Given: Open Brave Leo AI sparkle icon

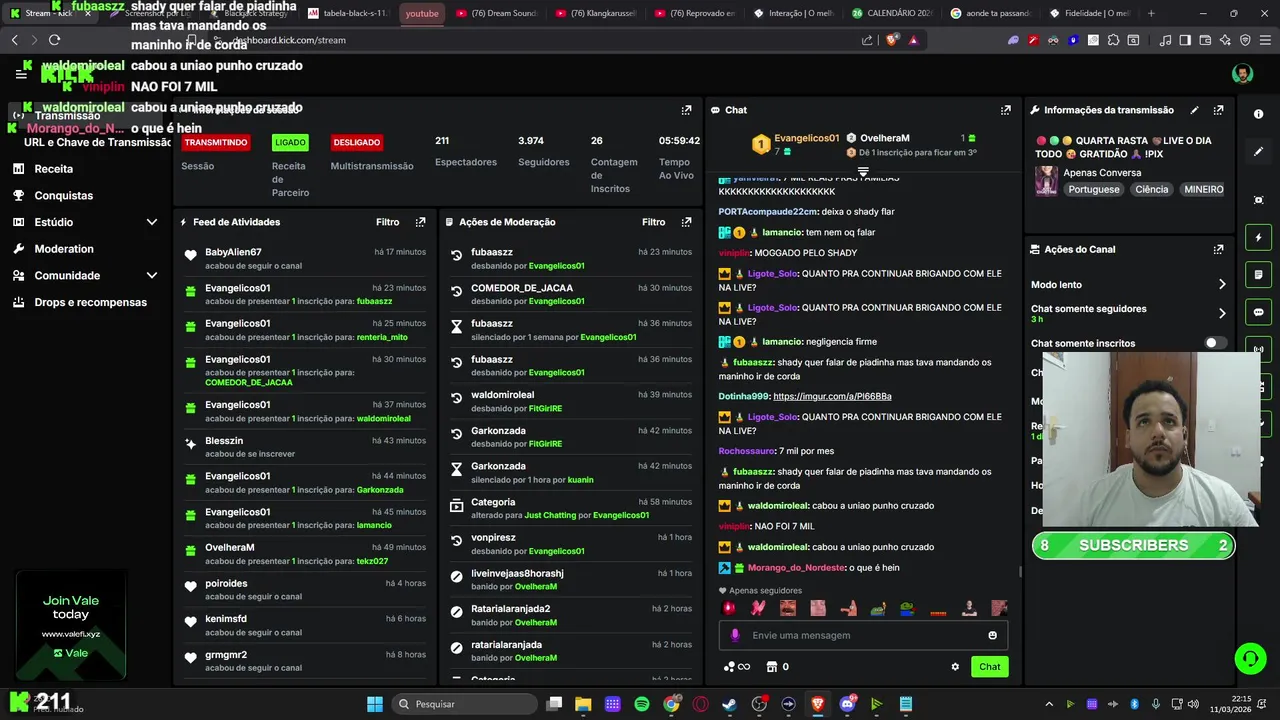Looking at the screenshot, I should pos(1225,40).
